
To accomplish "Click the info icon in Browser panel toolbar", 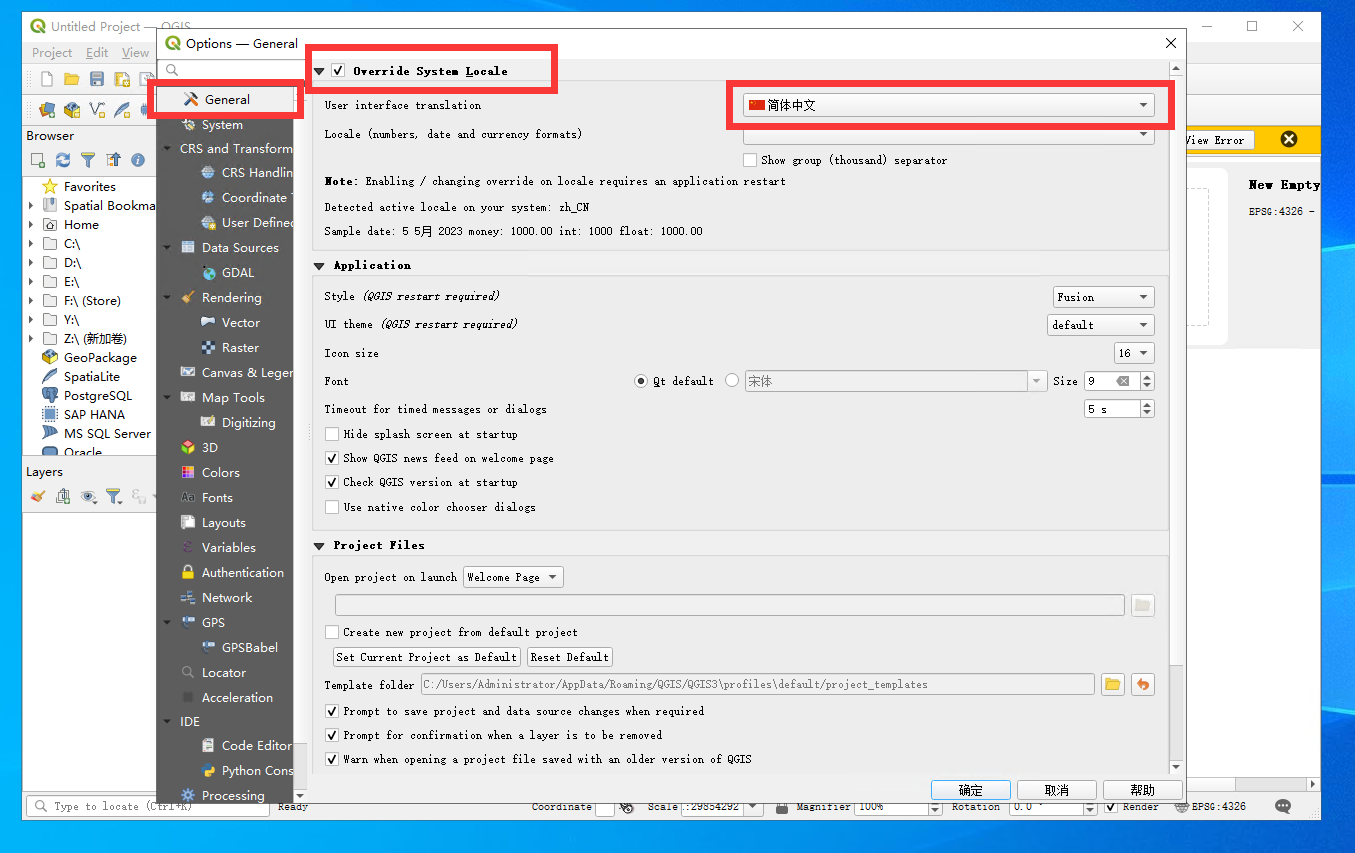I will click(138, 160).
